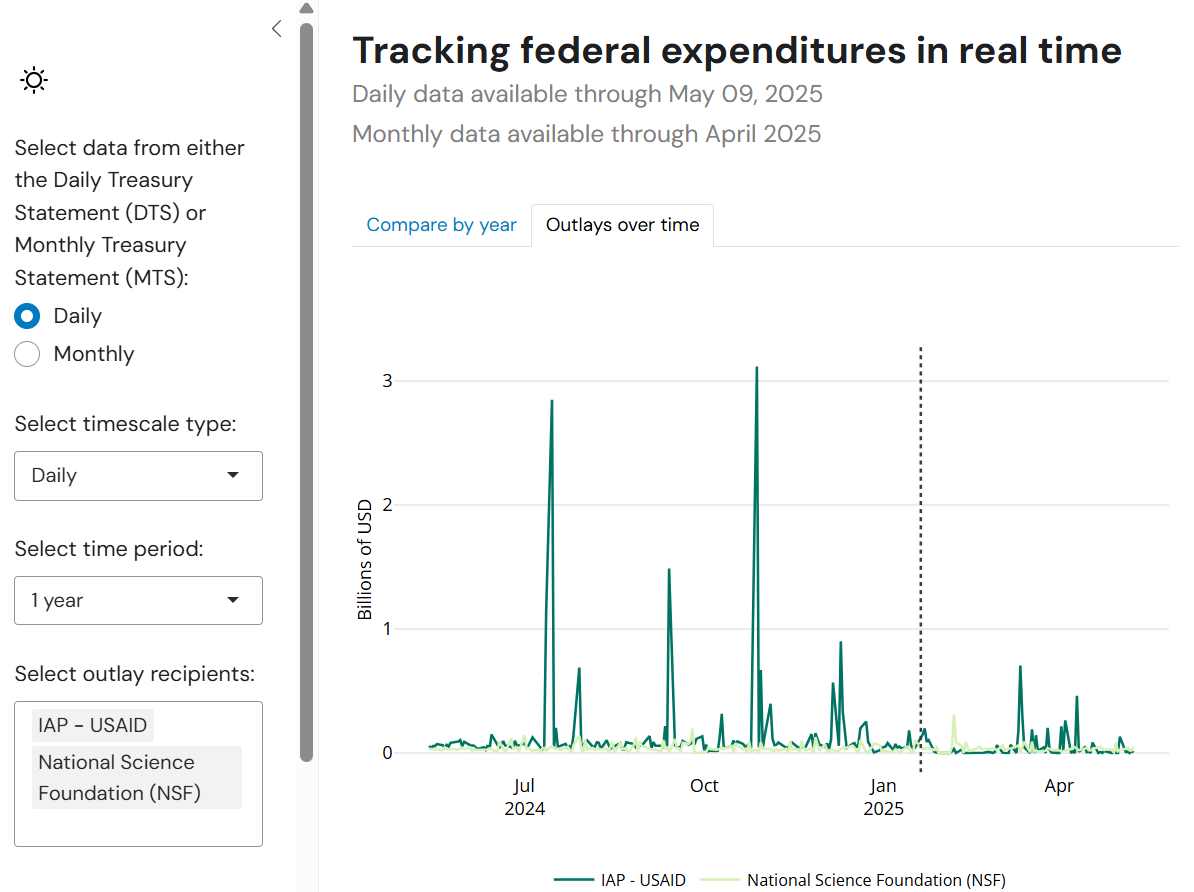
Task: Toggle the theme with the sun icon
Action: pos(35,80)
